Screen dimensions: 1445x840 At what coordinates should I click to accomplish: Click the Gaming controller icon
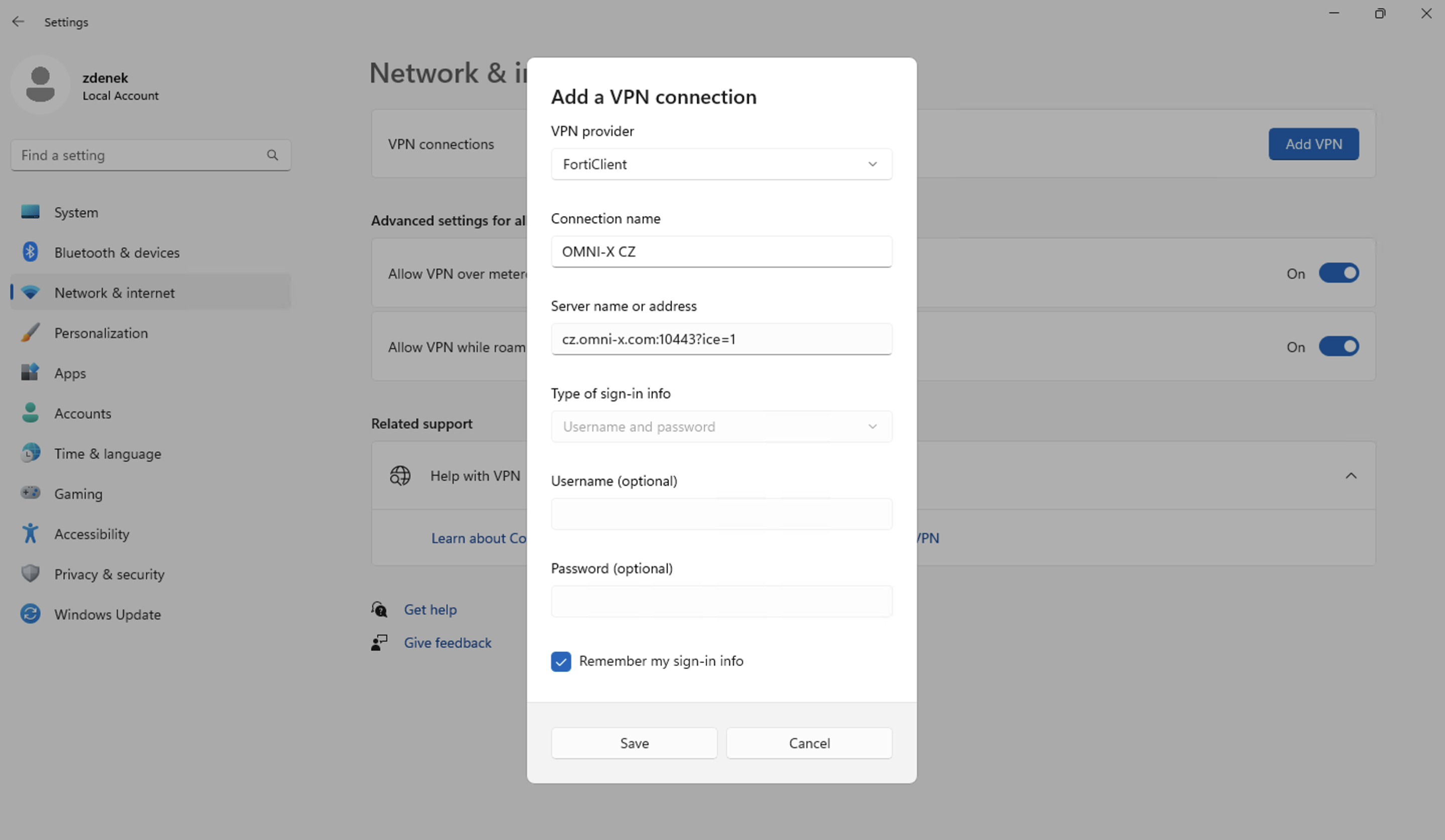click(31, 493)
